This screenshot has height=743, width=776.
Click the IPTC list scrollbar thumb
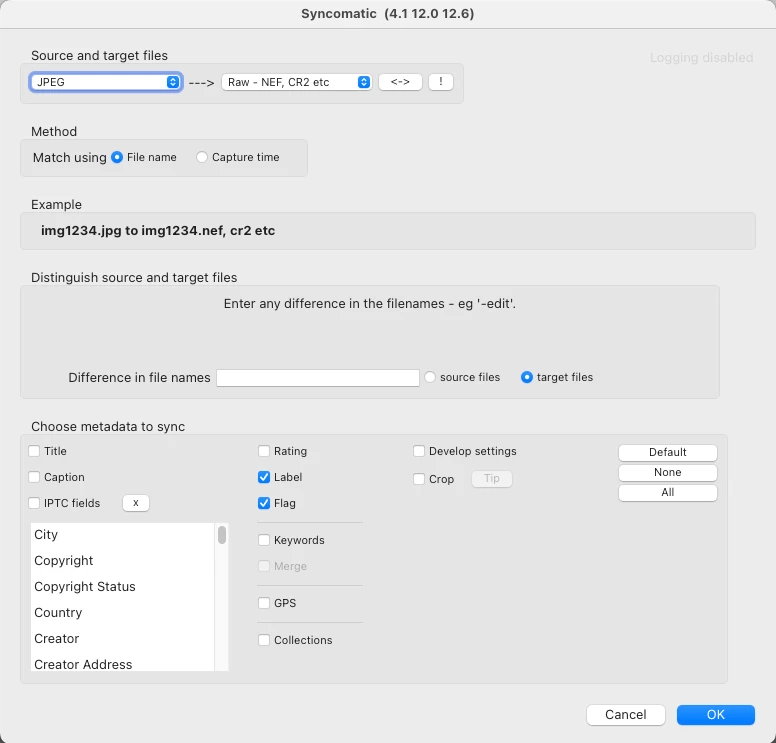point(222,535)
